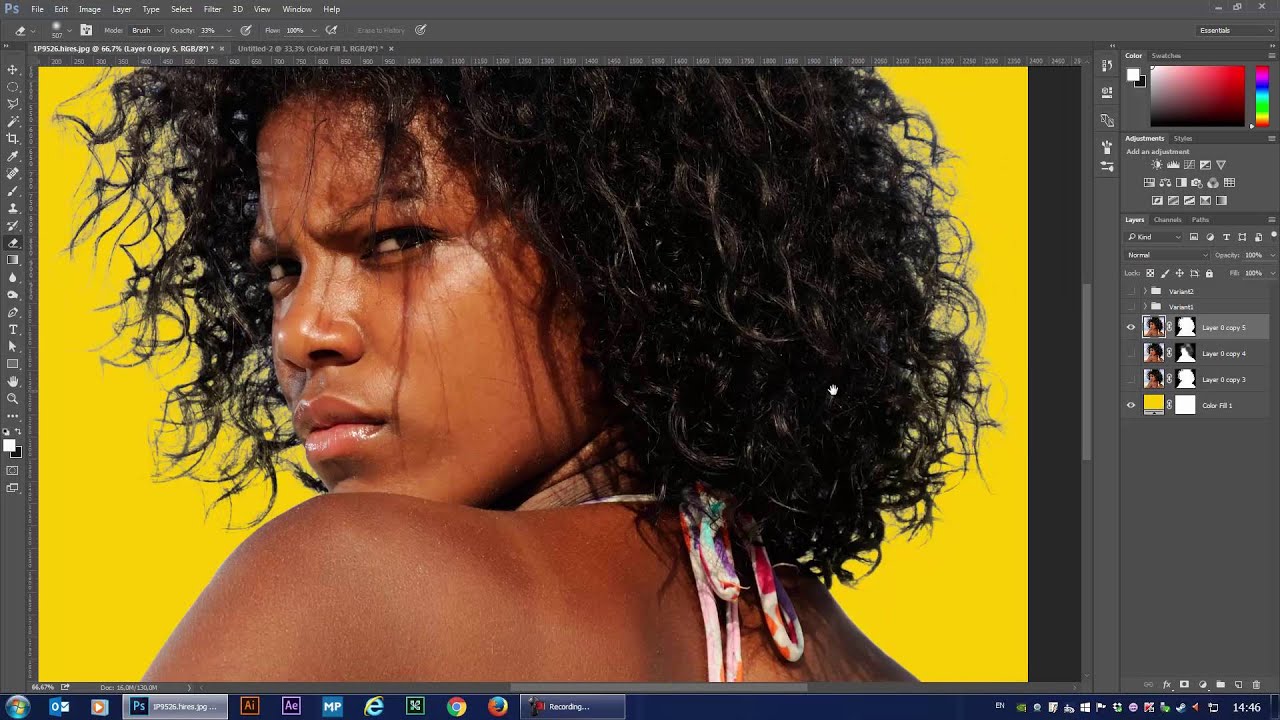The height and width of the screenshot is (720, 1280).
Task: Open the Image menu
Action: pyautogui.click(x=90, y=9)
